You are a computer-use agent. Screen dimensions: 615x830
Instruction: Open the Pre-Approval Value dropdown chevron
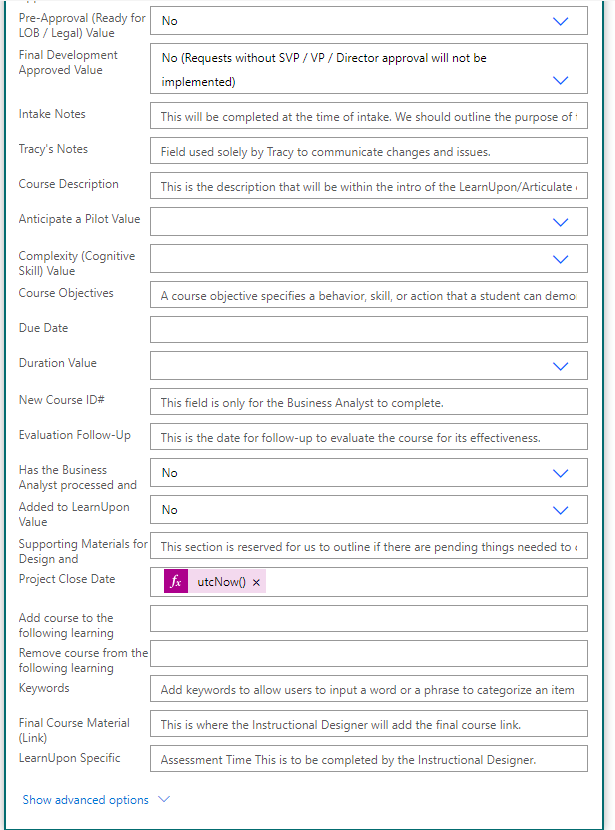[560, 21]
